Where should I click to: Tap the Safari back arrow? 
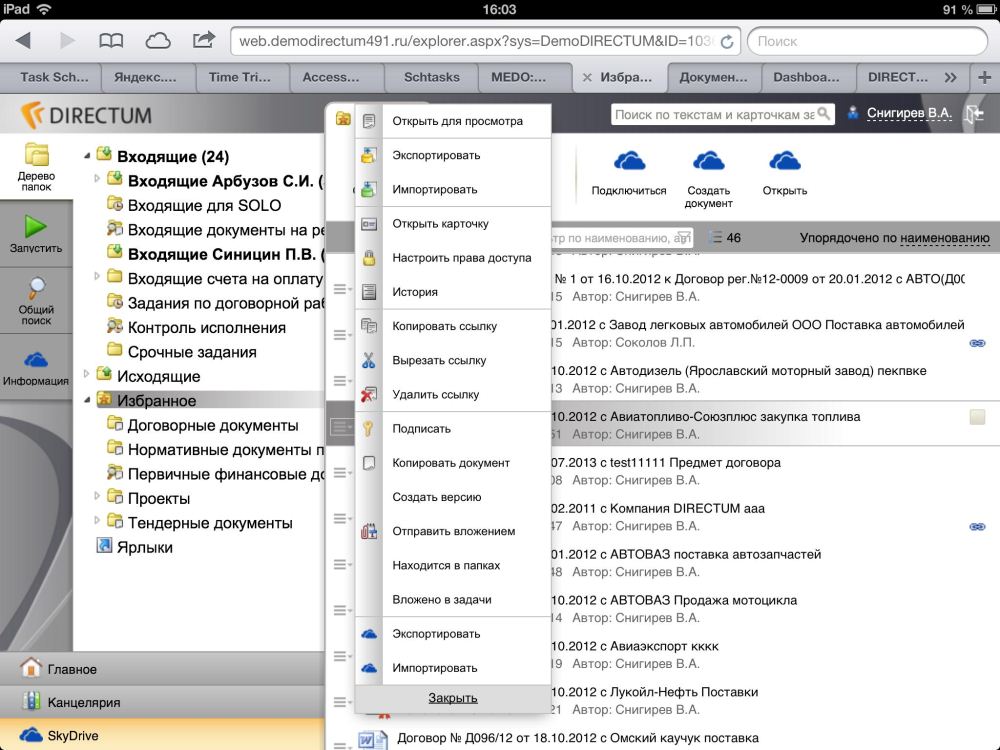[x=24, y=41]
